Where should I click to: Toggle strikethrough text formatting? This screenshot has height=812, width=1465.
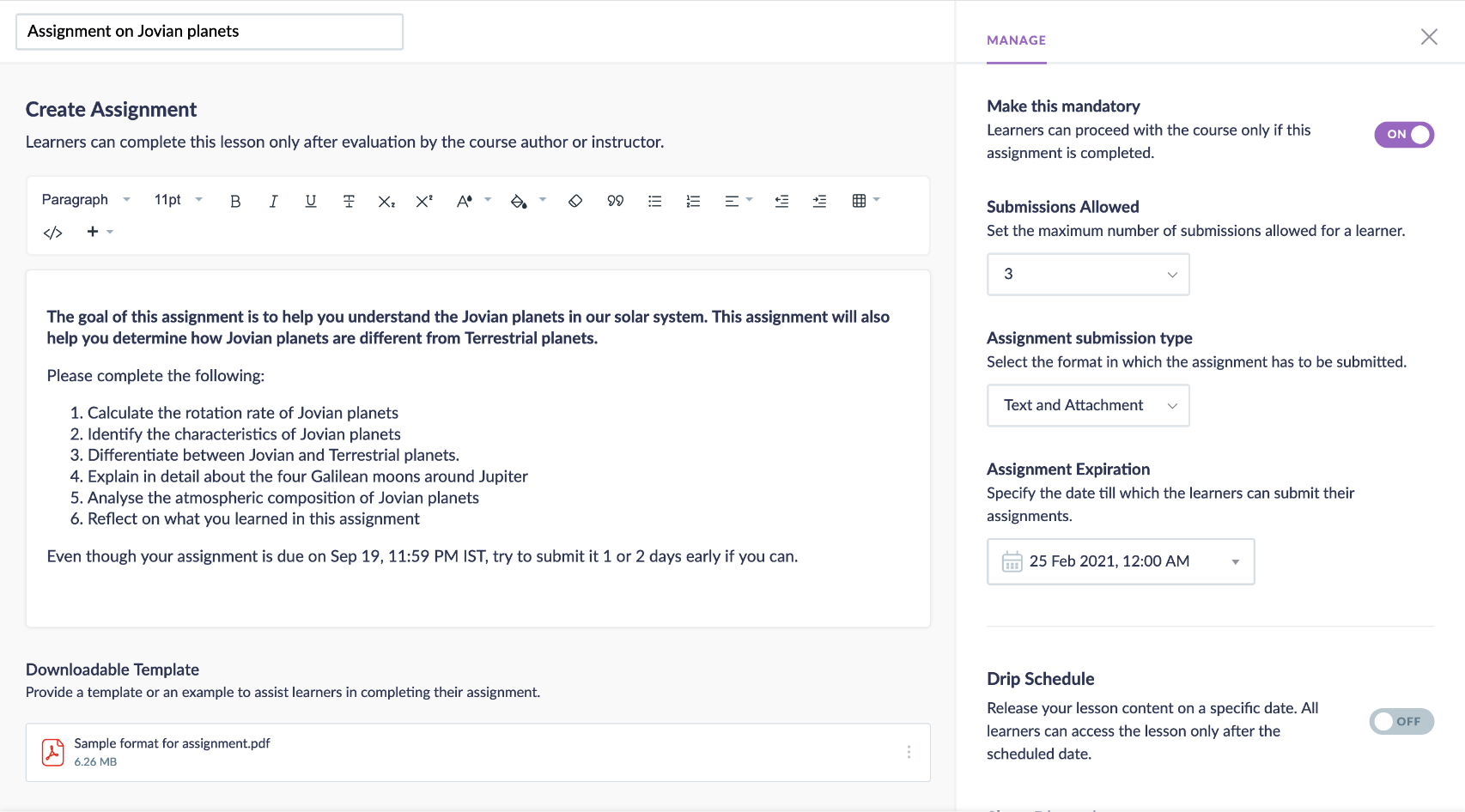click(349, 201)
